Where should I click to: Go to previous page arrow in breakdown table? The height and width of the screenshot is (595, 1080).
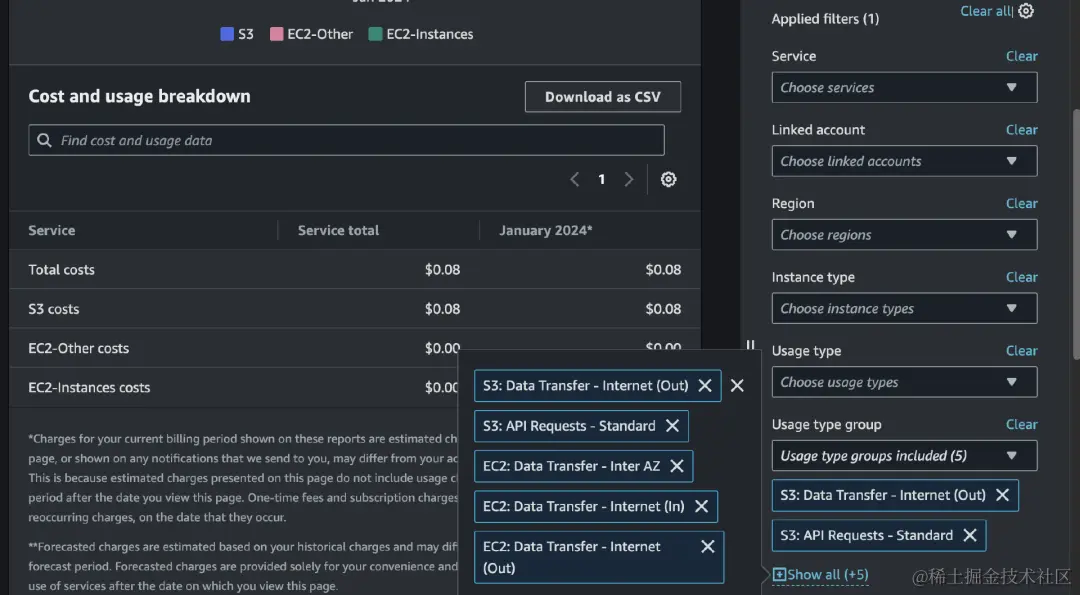pyautogui.click(x=574, y=179)
